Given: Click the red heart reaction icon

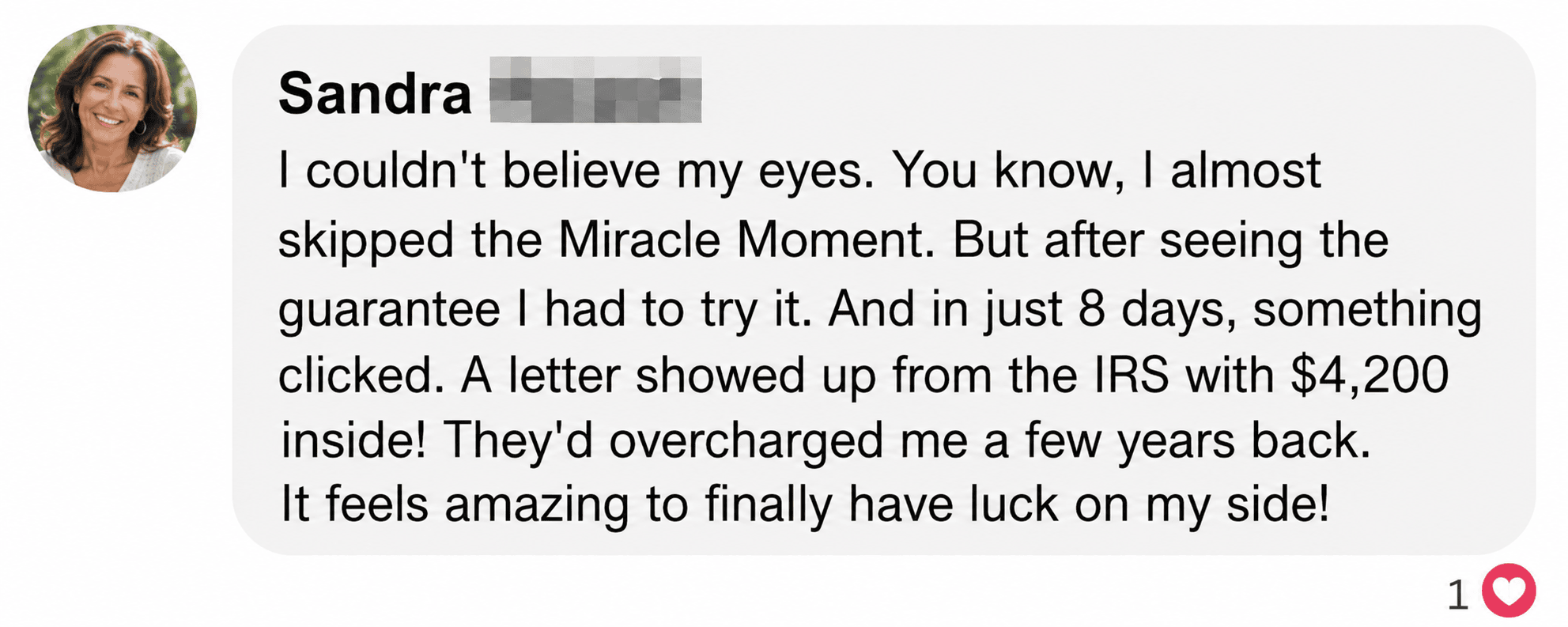Looking at the screenshot, I should (x=1509, y=590).
